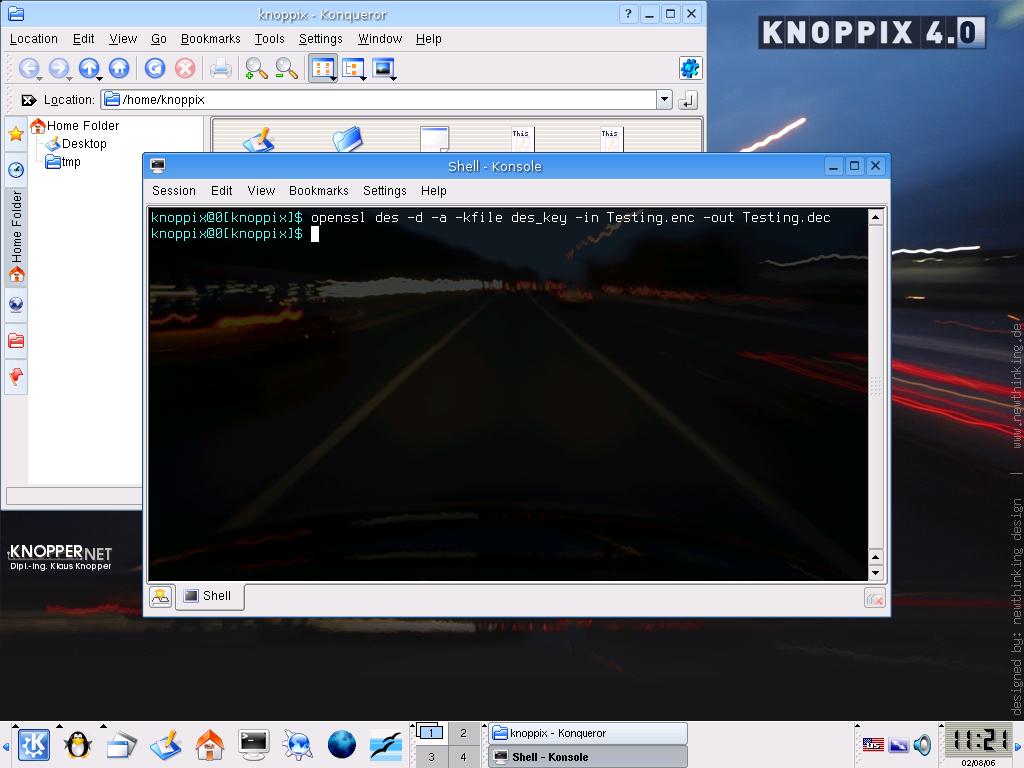Open Root Folder red tab in sidebar
This screenshot has height=768, width=1024.
(x=16, y=340)
